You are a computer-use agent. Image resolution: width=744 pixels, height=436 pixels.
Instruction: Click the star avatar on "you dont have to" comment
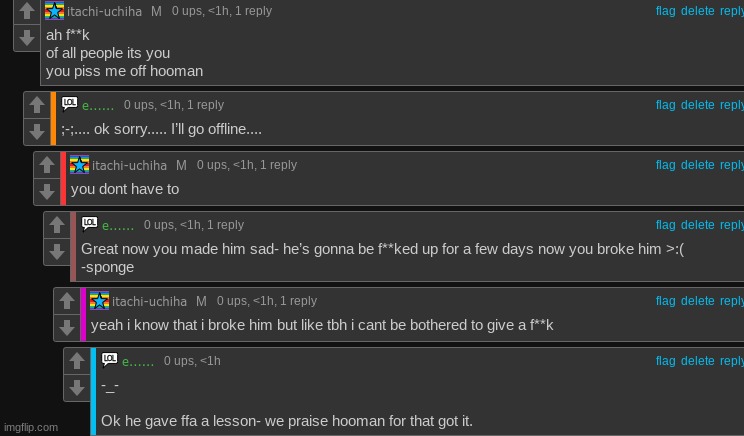pos(79,164)
